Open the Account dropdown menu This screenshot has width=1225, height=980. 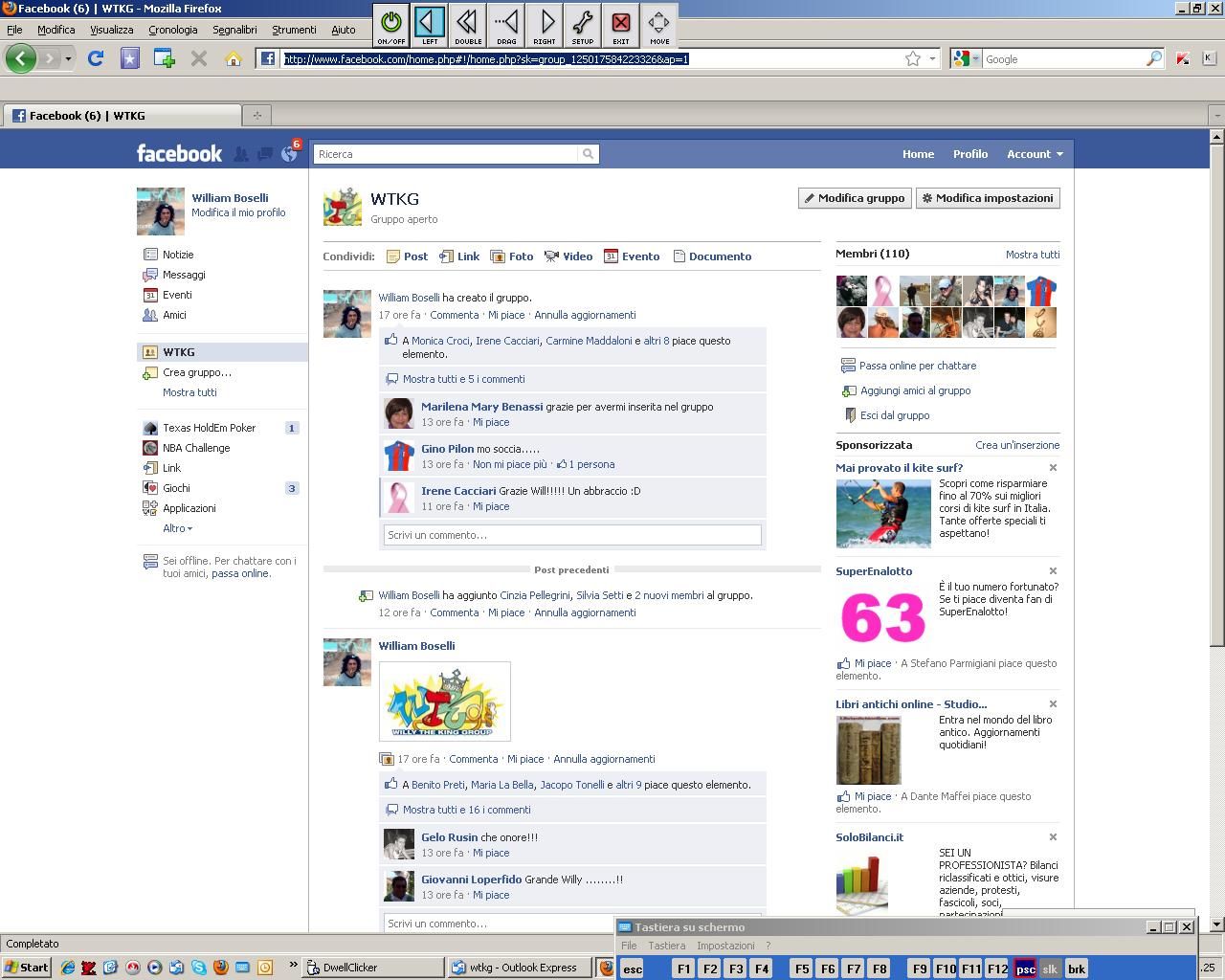point(1035,154)
